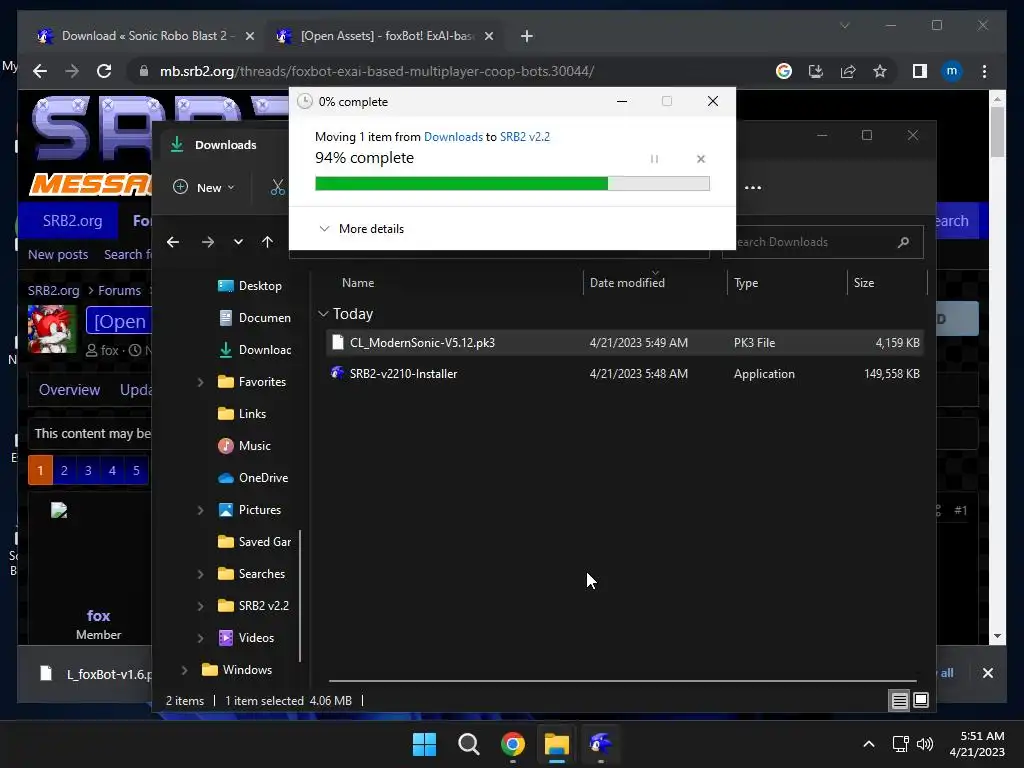The width and height of the screenshot is (1024, 768).
Task: Switch to Download Sonic Robo Blast 2 tab
Action: 145,36
